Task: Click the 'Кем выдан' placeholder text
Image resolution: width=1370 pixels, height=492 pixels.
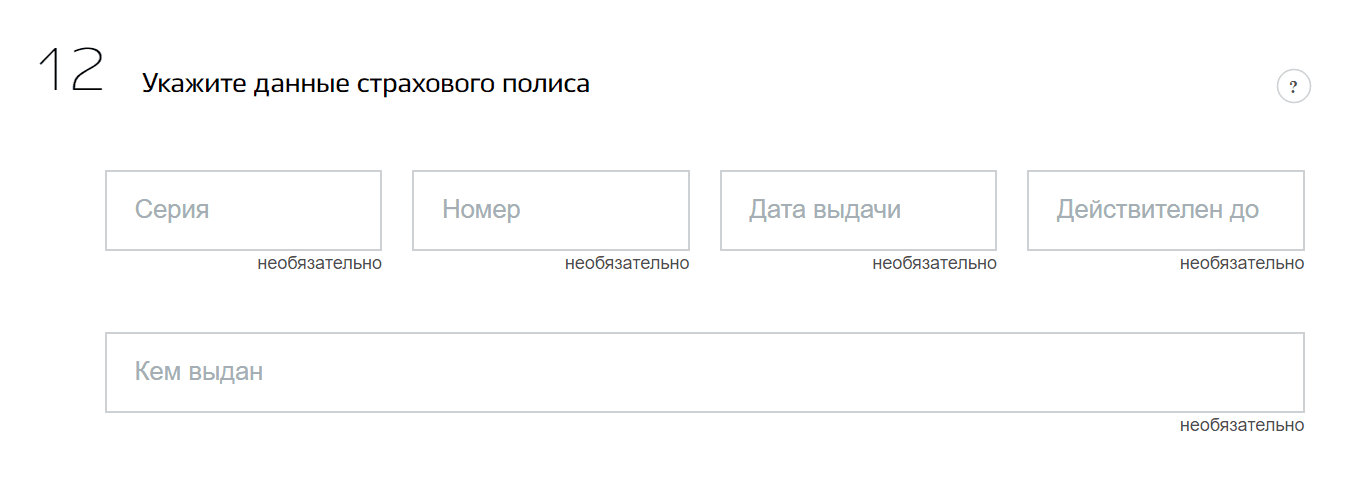Action: [x=199, y=372]
